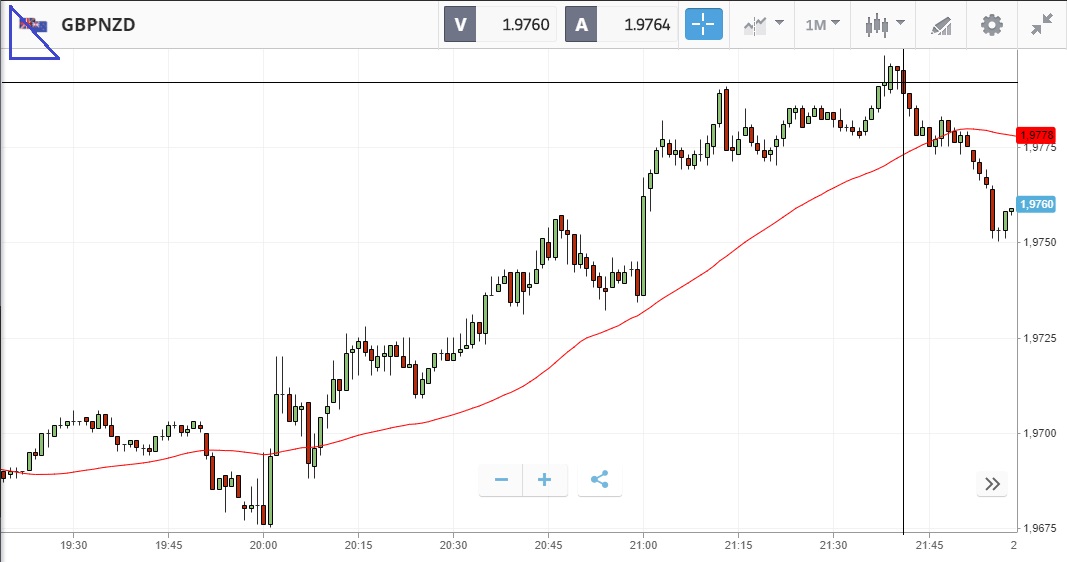The height and width of the screenshot is (562, 1067).
Task: Open the indicators dropdown
Action: [x=763, y=25]
